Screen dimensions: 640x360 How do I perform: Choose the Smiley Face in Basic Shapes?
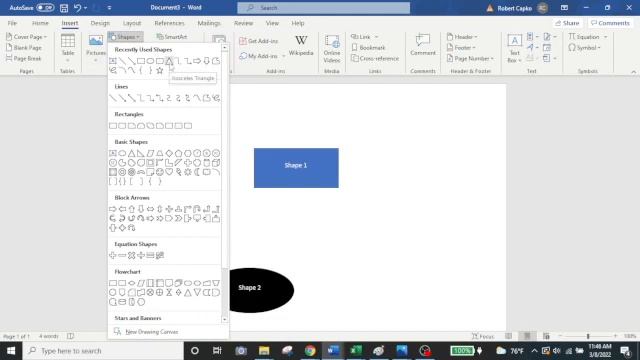click(160, 172)
